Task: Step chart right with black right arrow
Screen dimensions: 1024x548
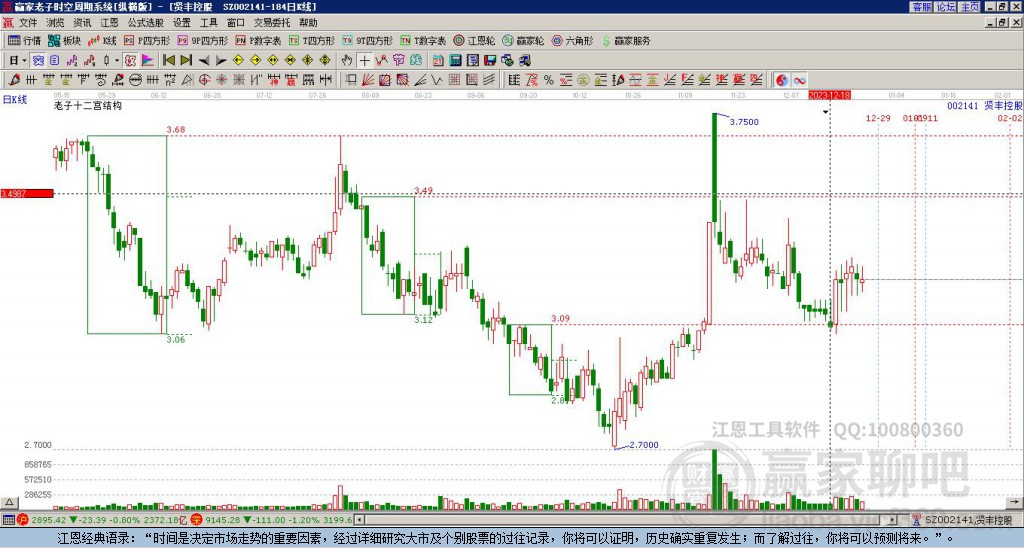Action: tap(221, 60)
